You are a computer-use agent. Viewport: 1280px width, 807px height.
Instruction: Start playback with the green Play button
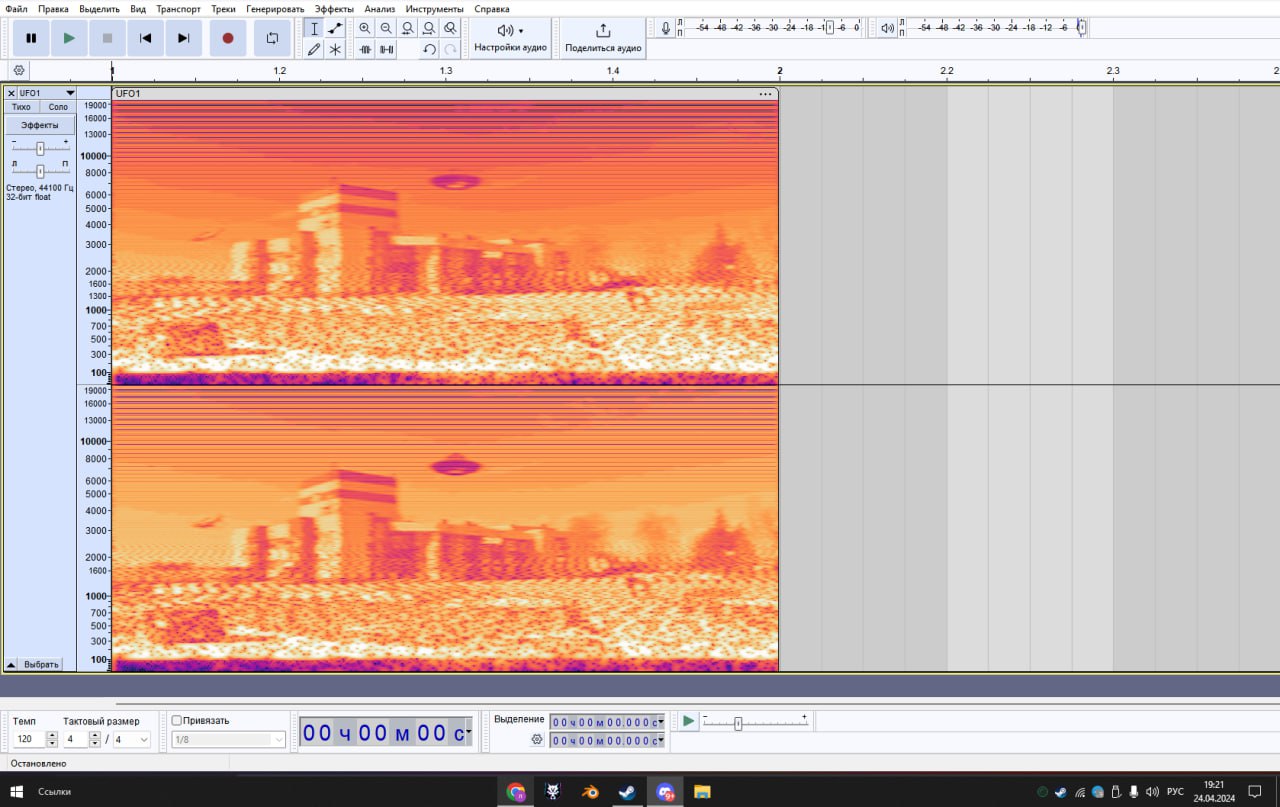[x=69, y=38]
